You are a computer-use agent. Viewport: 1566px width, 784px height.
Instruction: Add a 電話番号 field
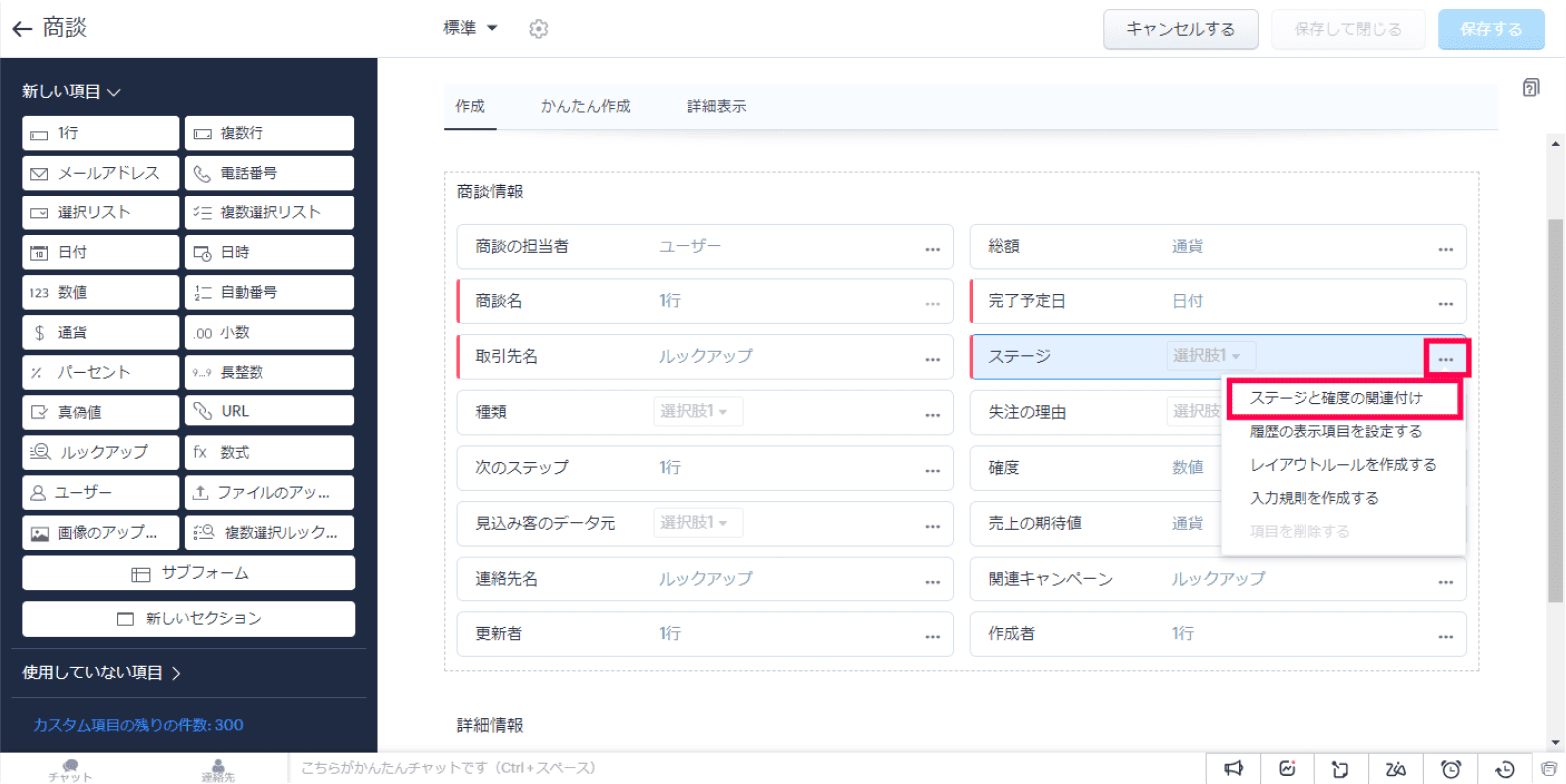[269, 173]
